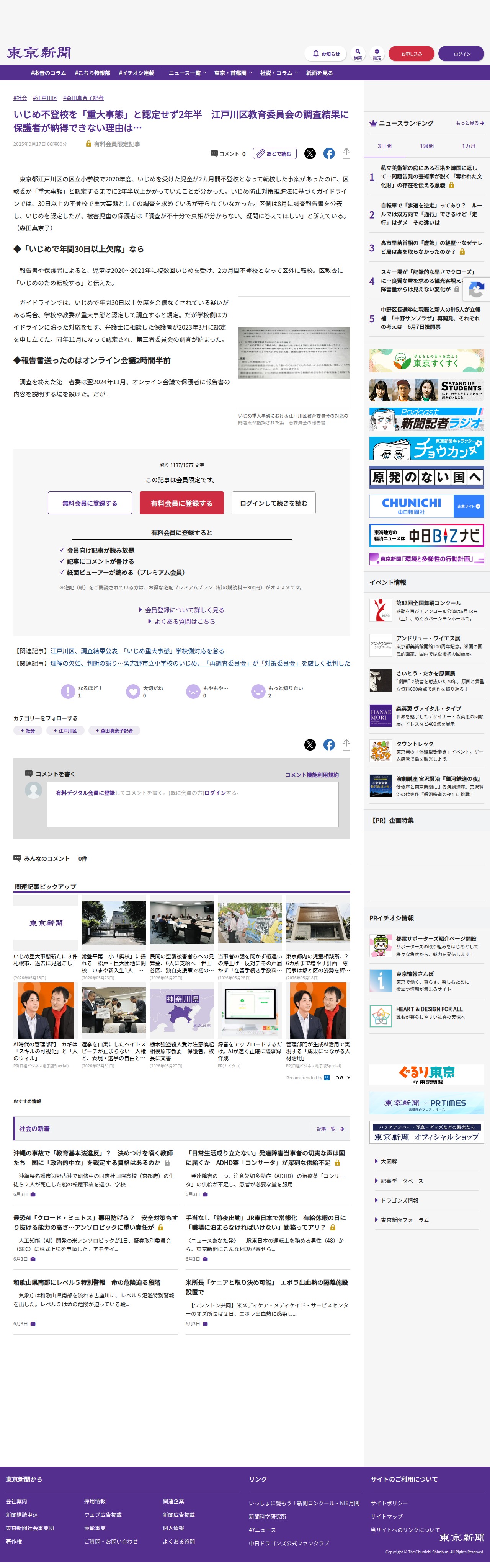The height and width of the screenshot is (1568, 490).
Task: Open the article's report document photo
Action: (294, 353)
